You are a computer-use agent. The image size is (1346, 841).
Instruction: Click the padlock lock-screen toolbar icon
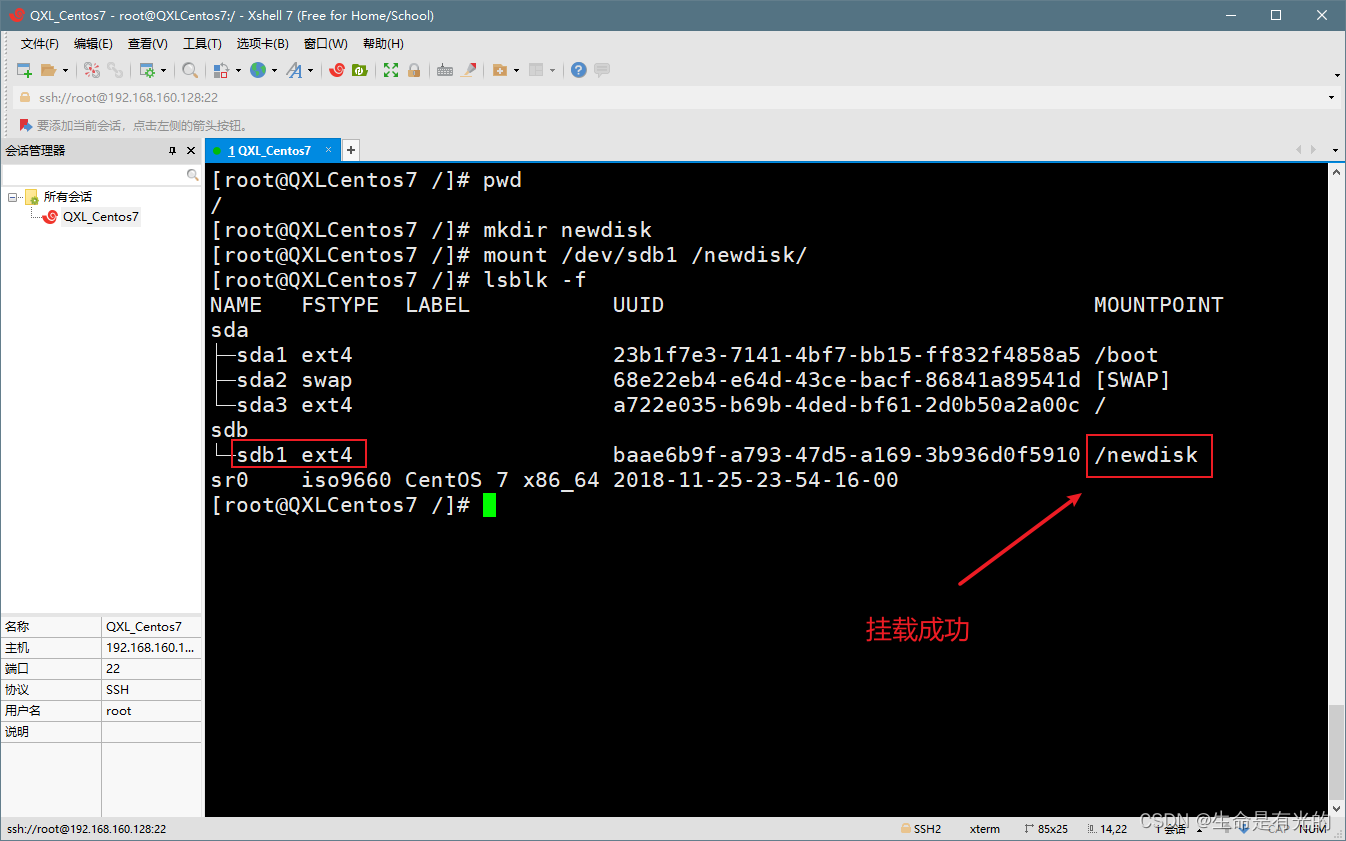click(414, 70)
